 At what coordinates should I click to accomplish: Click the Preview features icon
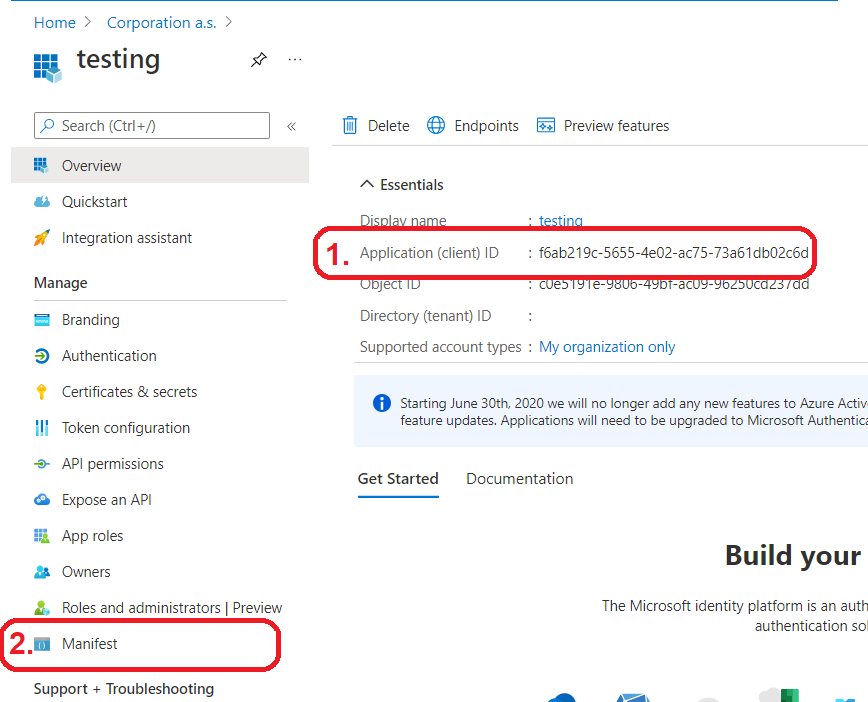tap(546, 126)
